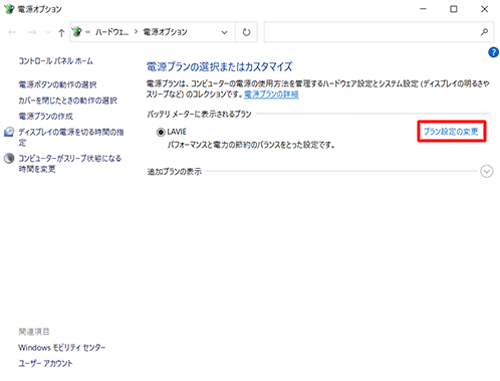
Task: Open 電源プランの詳細 hyperlink
Action: [271, 95]
